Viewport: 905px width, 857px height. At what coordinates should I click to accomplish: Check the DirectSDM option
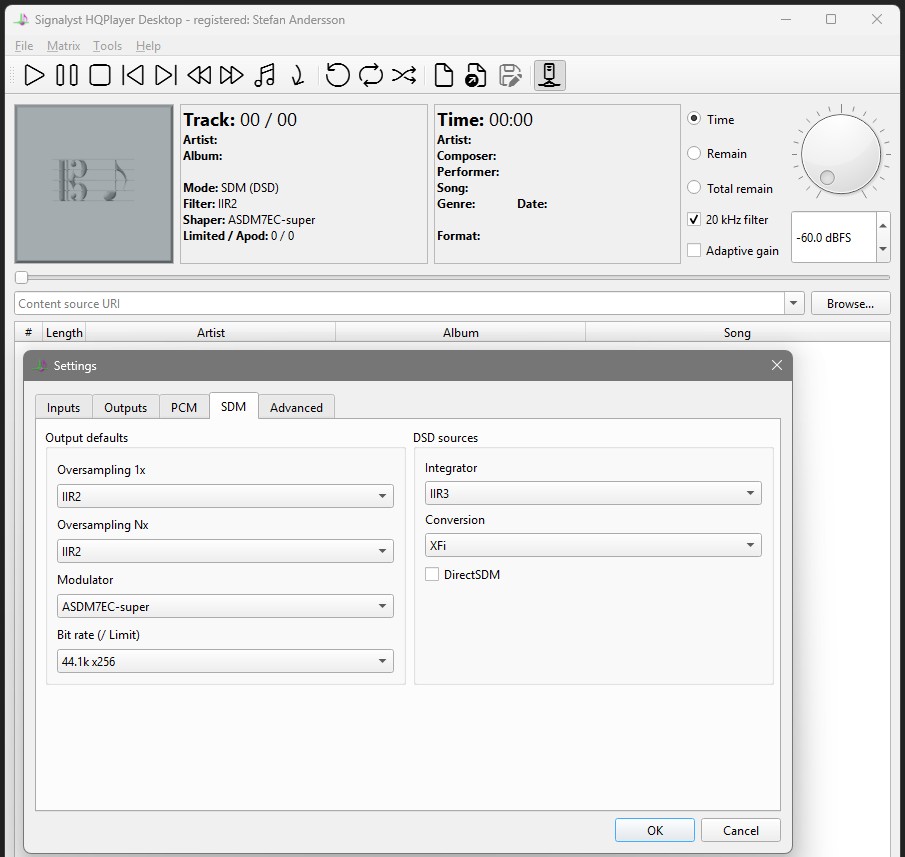tap(432, 574)
